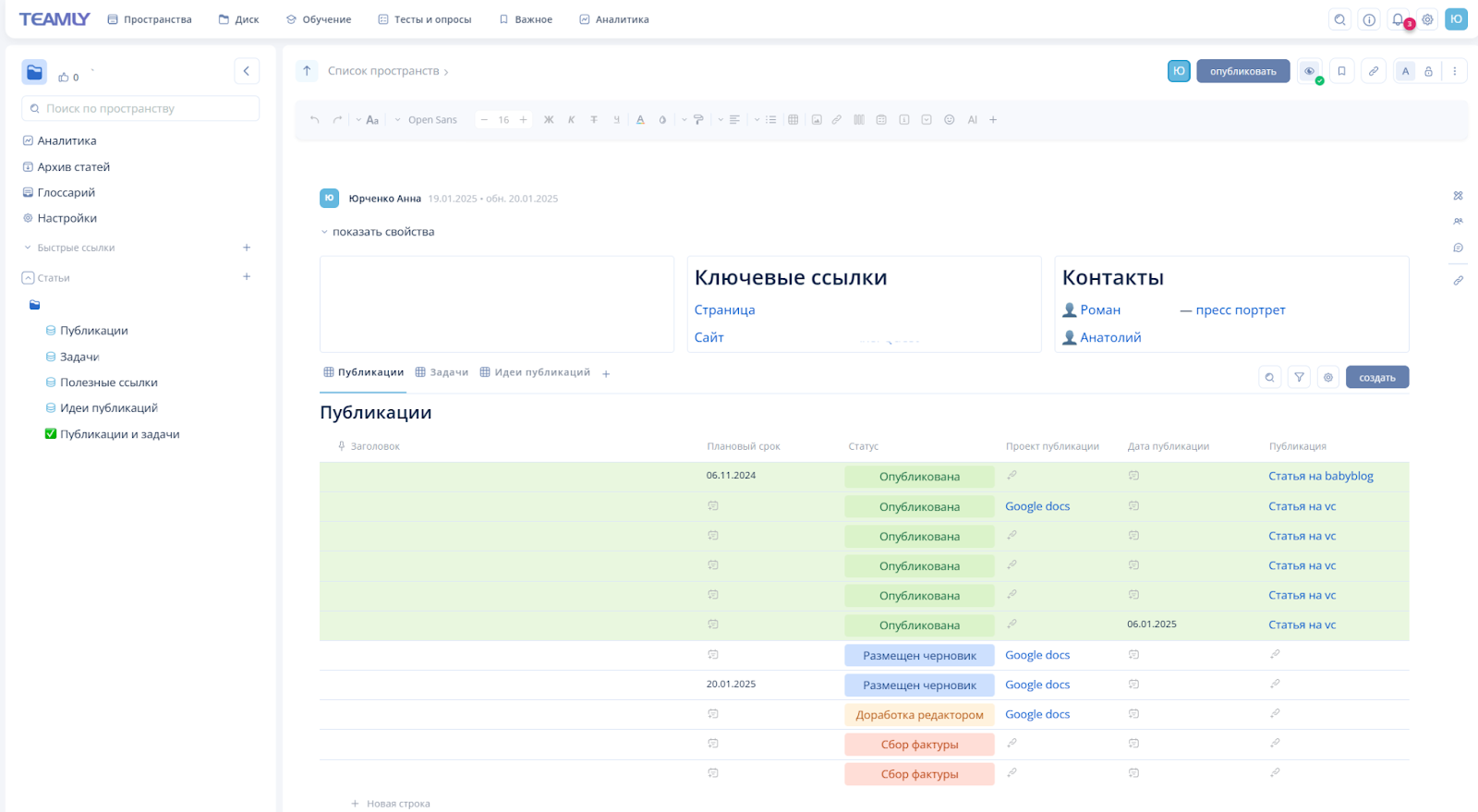Bookmark this page
The width and height of the screenshot is (1478, 812).
coord(1342,71)
